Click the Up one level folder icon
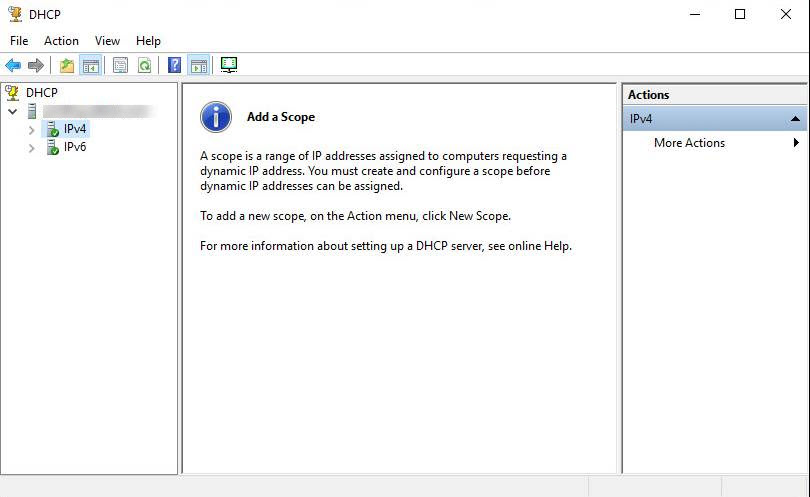 66,66
